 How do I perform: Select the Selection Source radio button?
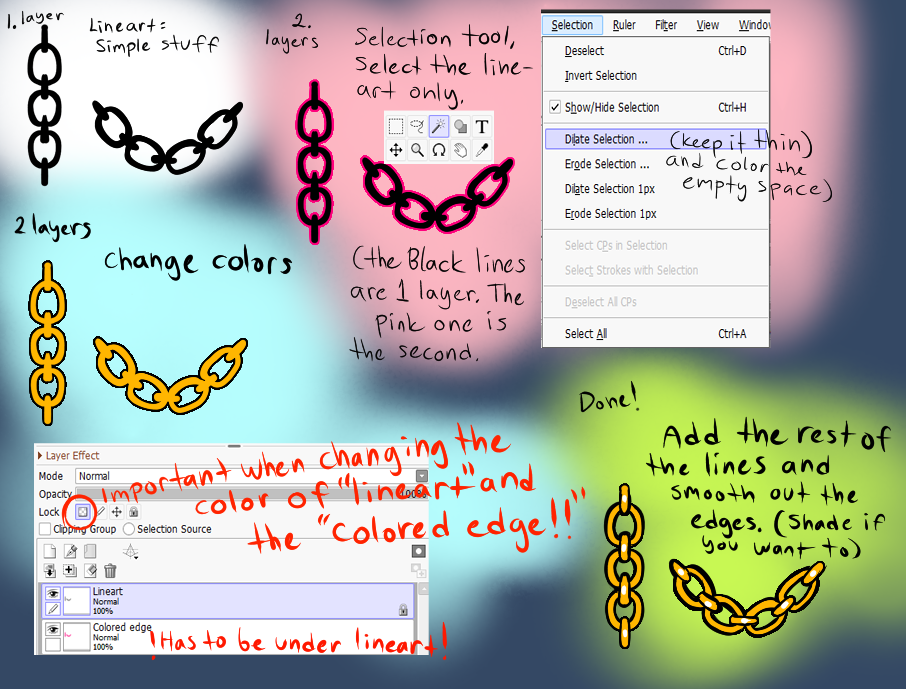pos(129,529)
